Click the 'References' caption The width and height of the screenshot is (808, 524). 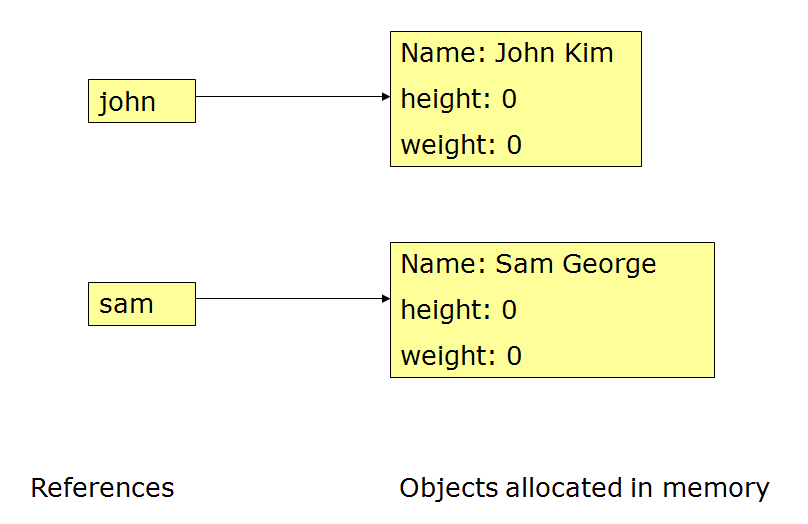pyautogui.click(x=102, y=488)
